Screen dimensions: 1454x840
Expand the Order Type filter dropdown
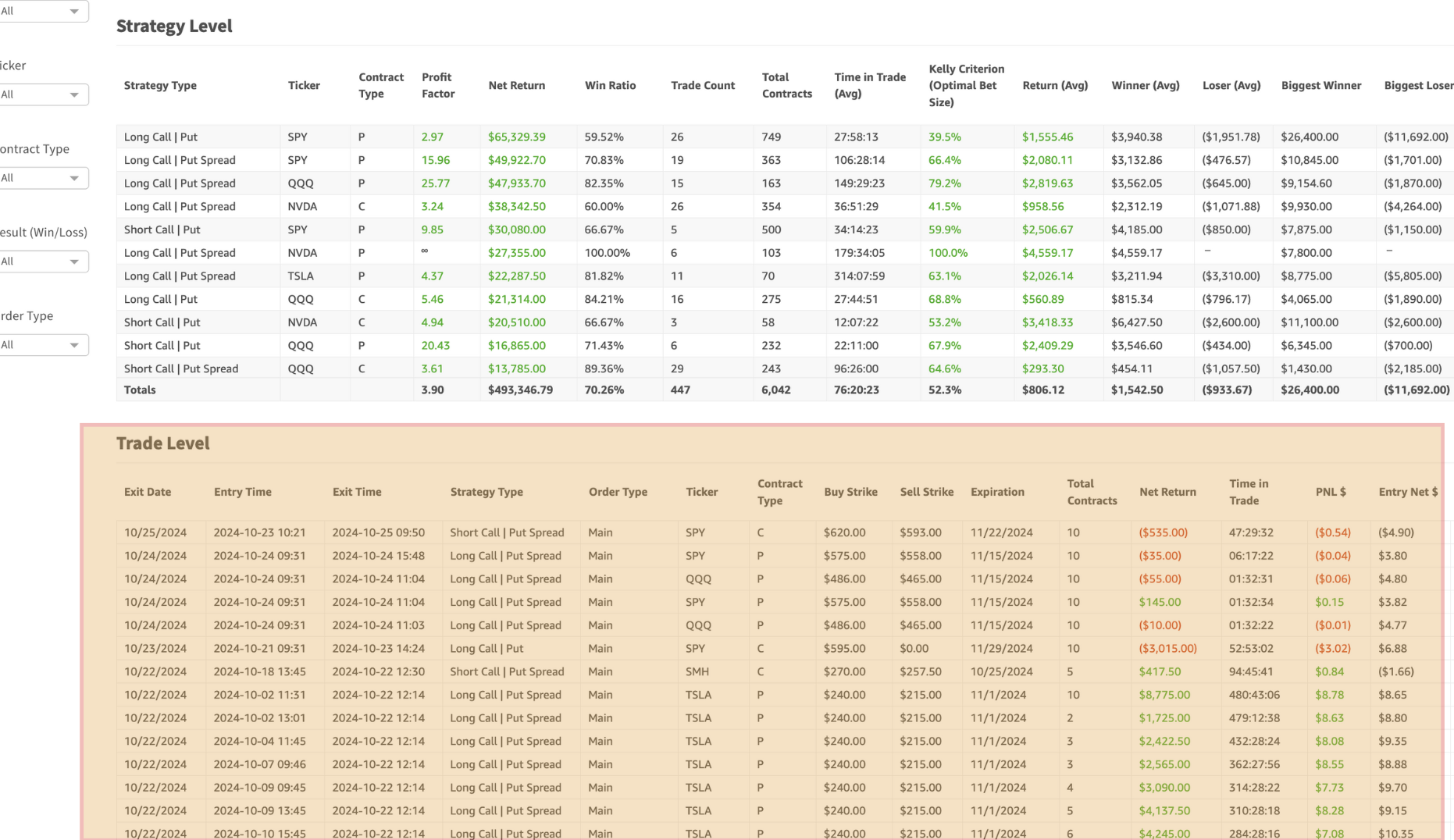pos(43,345)
